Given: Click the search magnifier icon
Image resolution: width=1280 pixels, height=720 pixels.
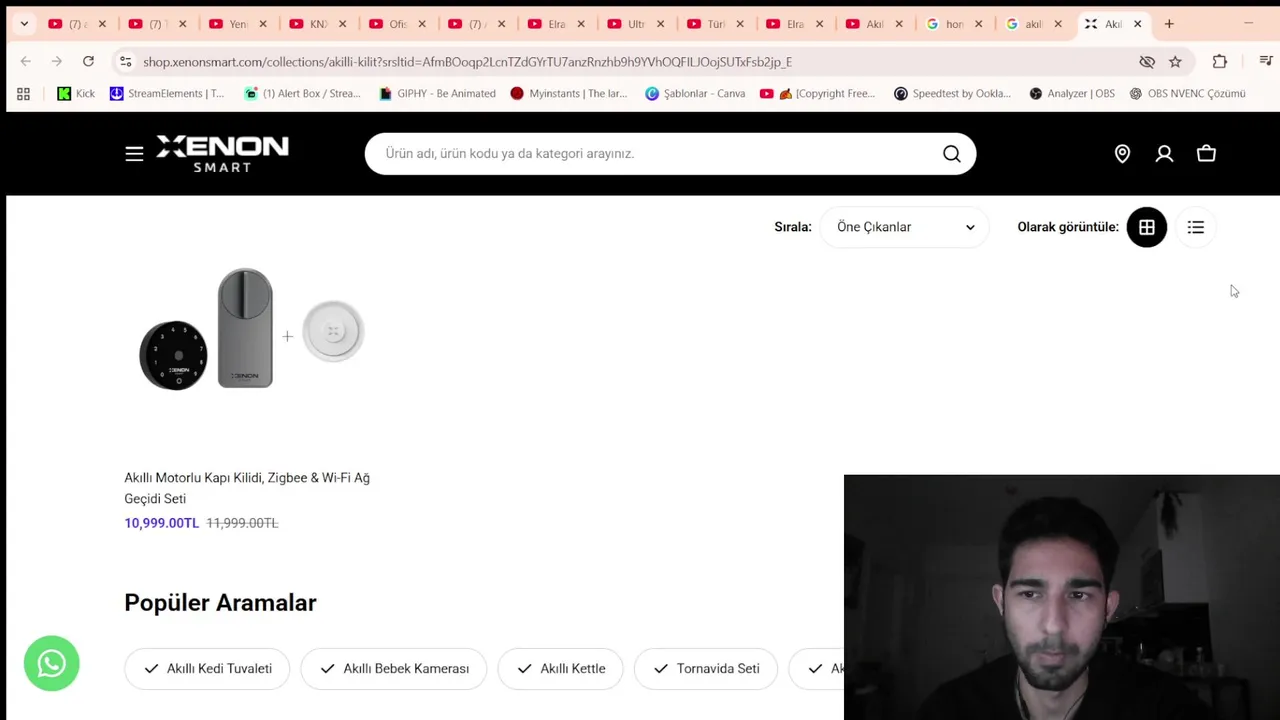Looking at the screenshot, I should point(951,154).
